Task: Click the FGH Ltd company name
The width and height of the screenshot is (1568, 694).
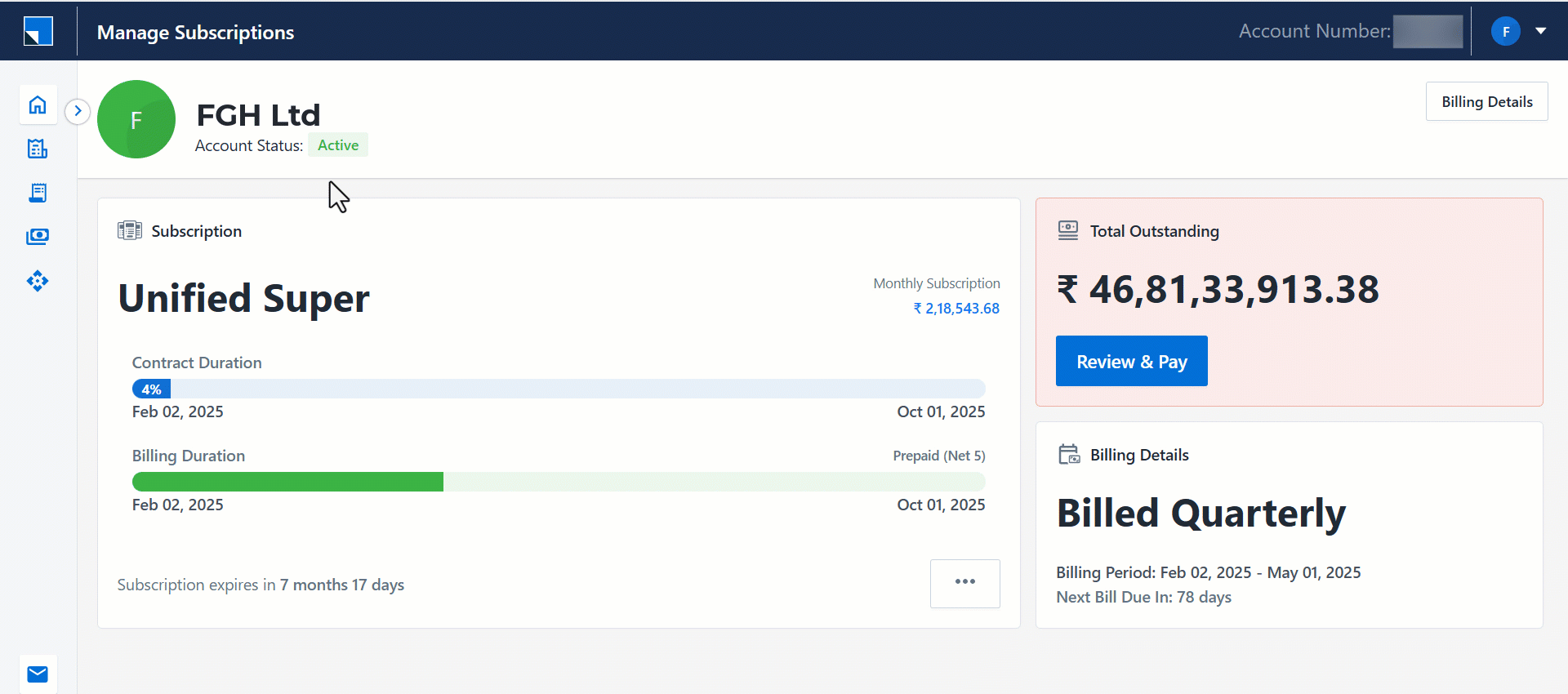Action: point(258,115)
